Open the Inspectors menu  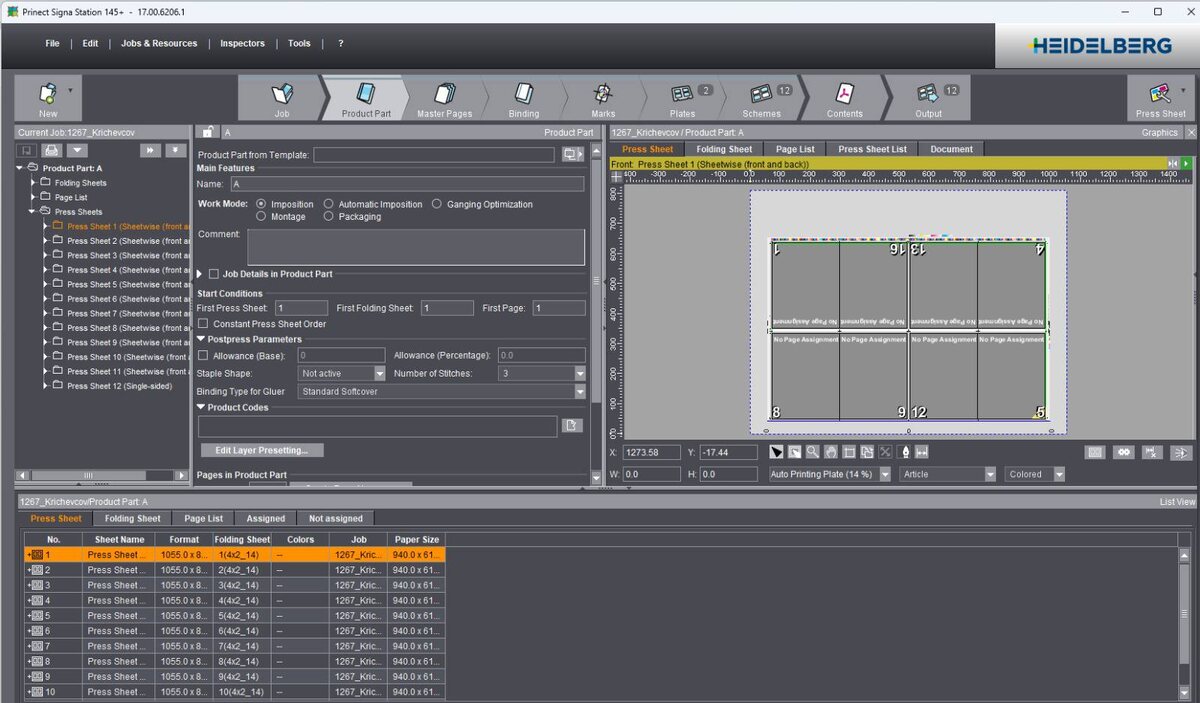coord(242,44)
